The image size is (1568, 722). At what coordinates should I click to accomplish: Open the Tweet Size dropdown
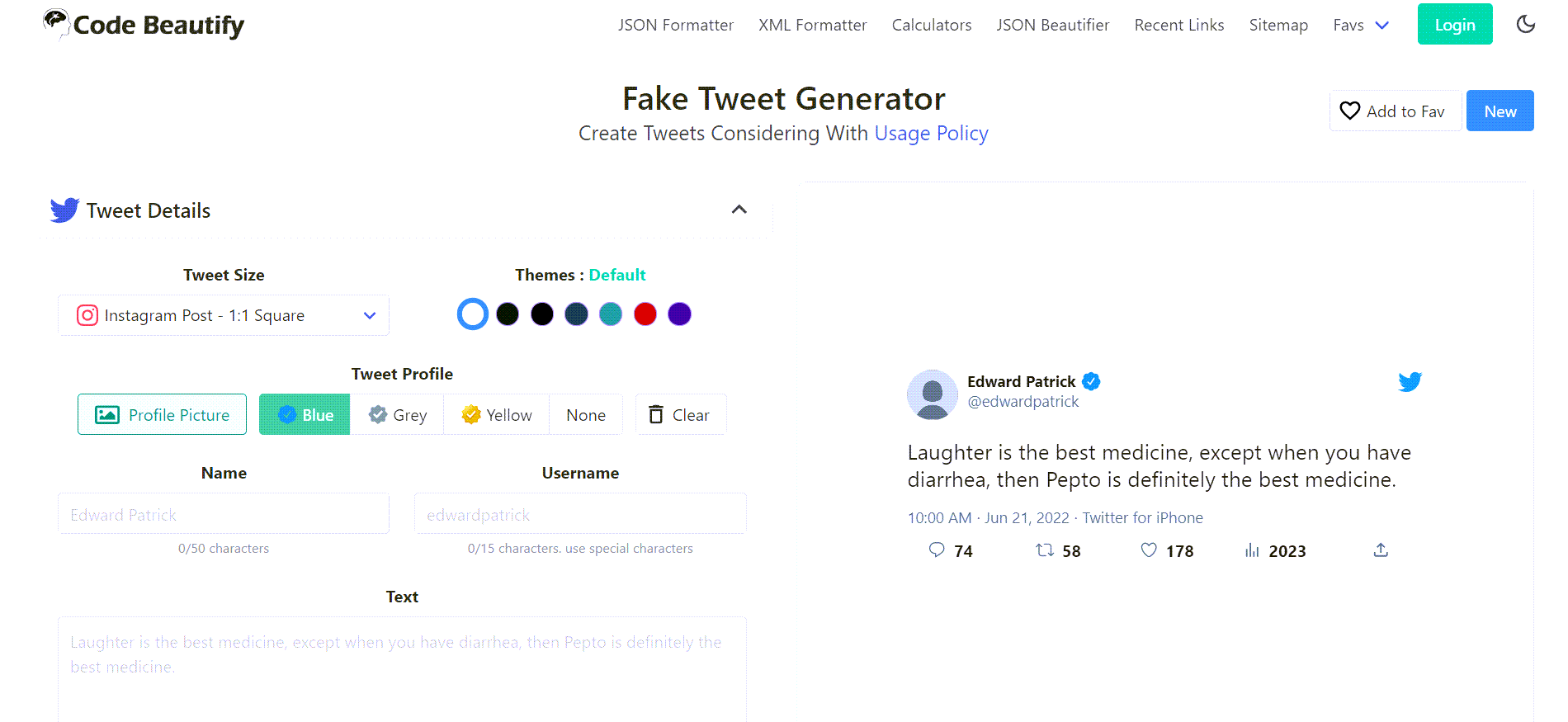click(x=223, y=315)
